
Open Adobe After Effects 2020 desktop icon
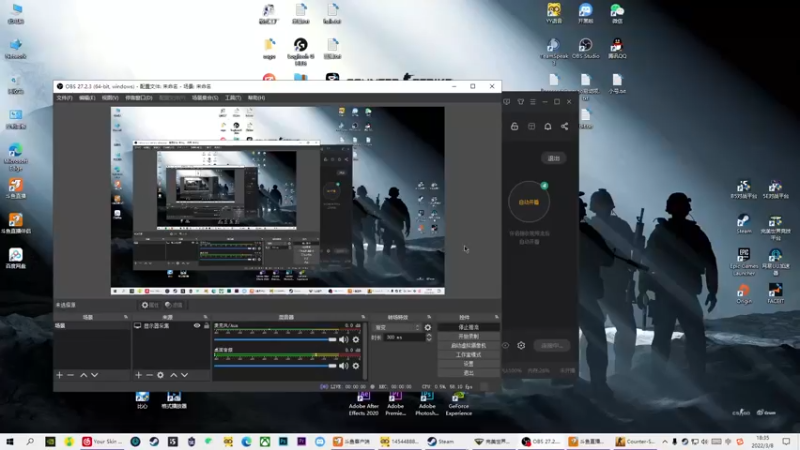(363, 404)
